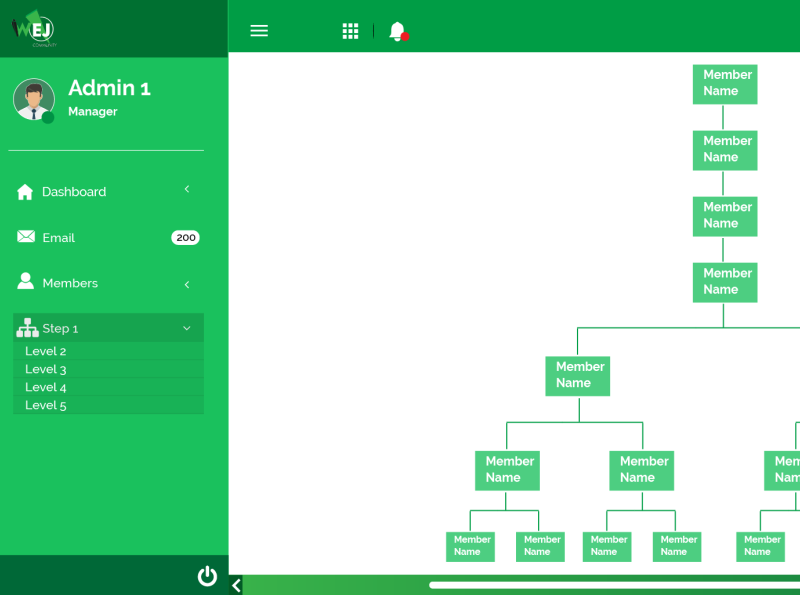Expand the Dashboard menu chevron
Image resolution: width=800 pixels, height=595 pixels.
click(x=187, y=189)
